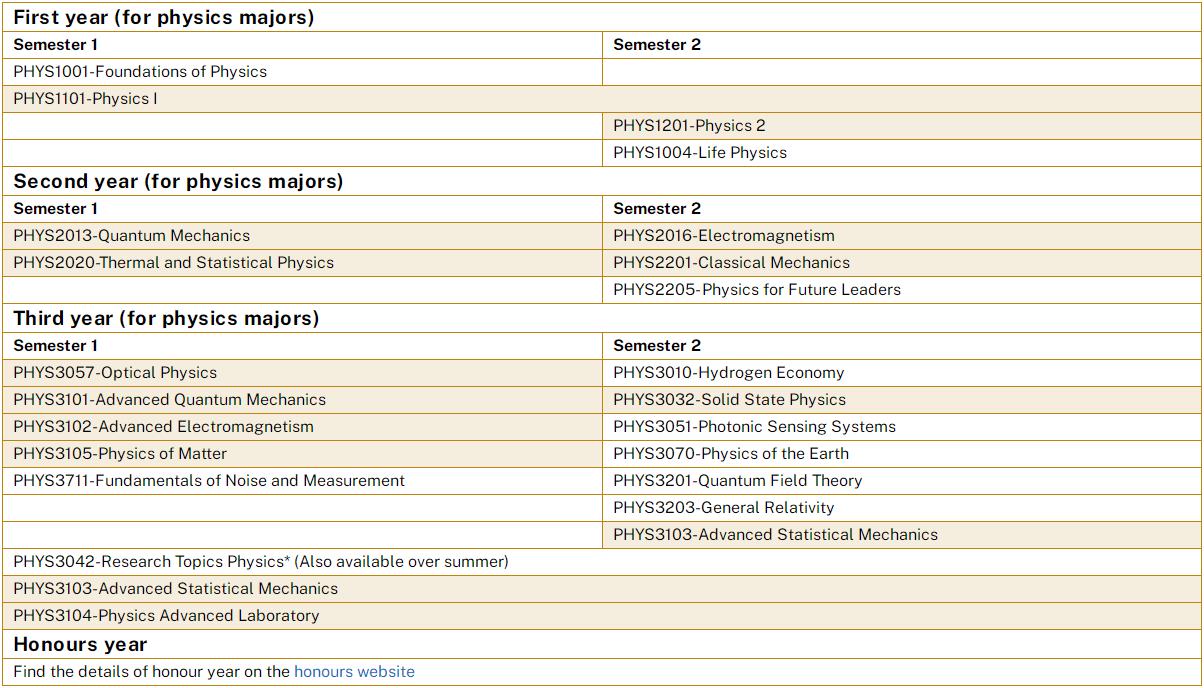Click PHYS3042-Research Topics Physics row
Image resolution: width=1204 pixels, height=688 pixels.
pos(602,562)
